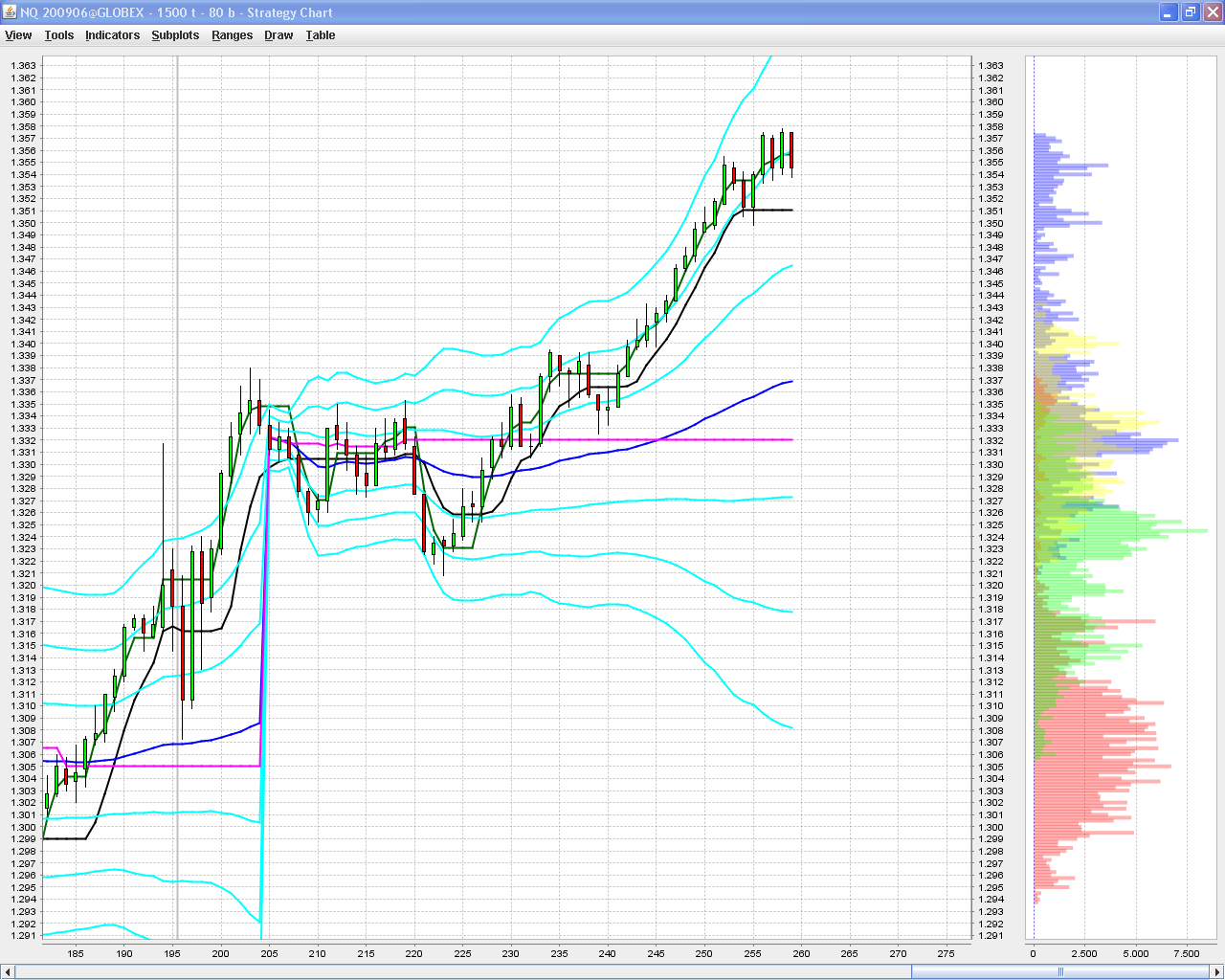1225x980 pixels.
Task: Click the 275 bar number on time axis
Action: coord(946,953)
